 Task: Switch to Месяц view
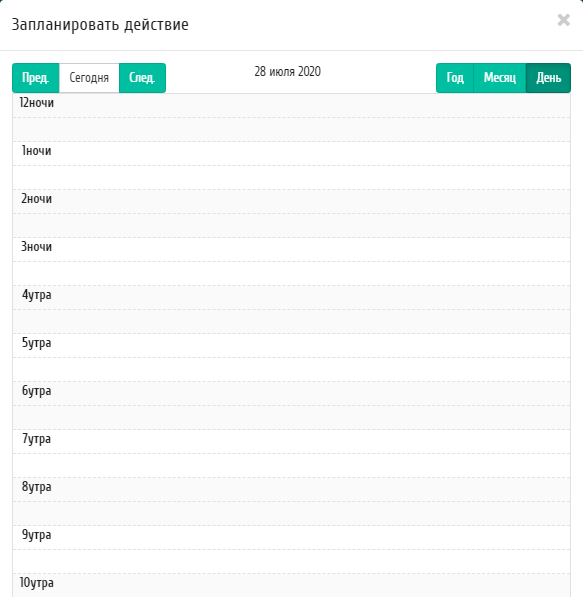[500, 78]
